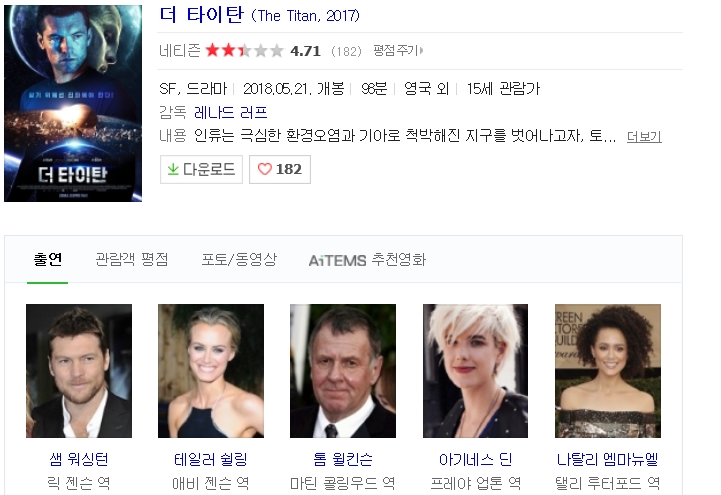The image size is (721, 495).
Task: Click The Titan movie poster
Action: pyautogui.click(x=73, y=103)
